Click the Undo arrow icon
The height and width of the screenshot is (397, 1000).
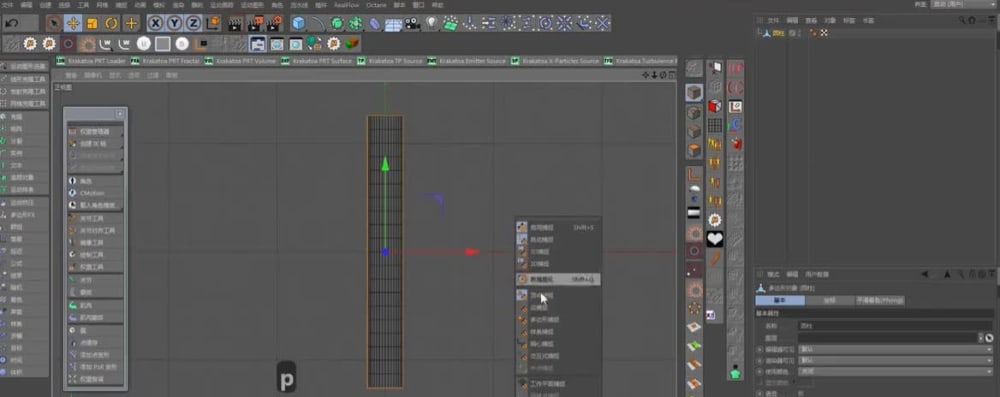[12, 24]
